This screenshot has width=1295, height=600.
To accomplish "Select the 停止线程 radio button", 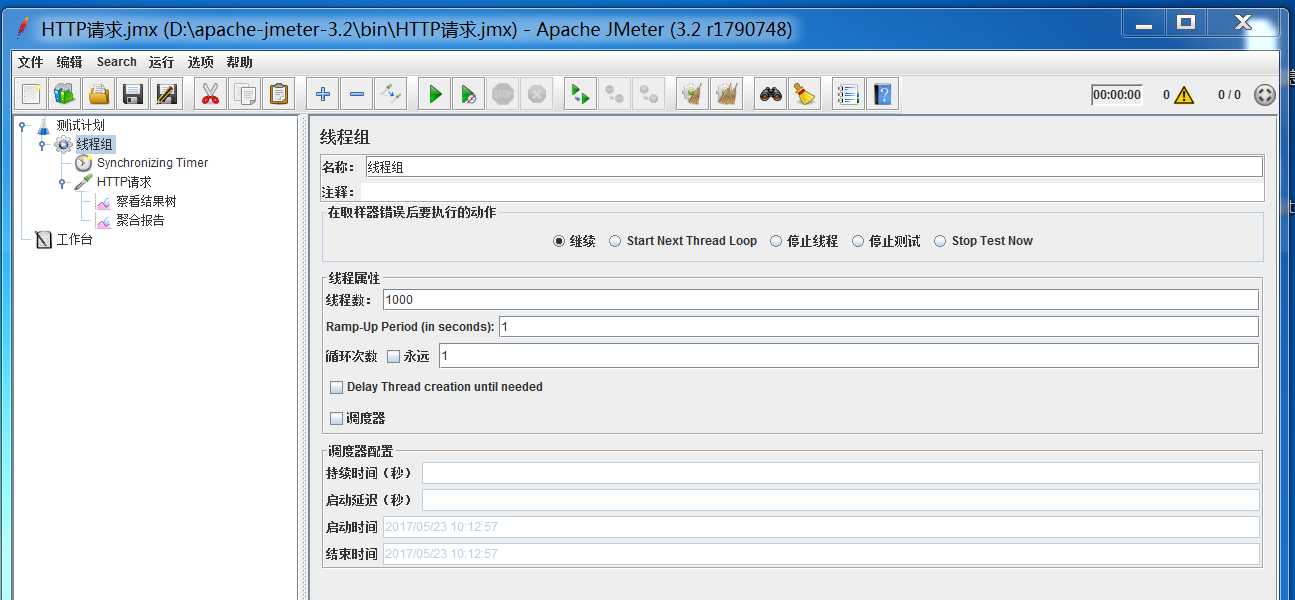I will click(x=776, y=241).
